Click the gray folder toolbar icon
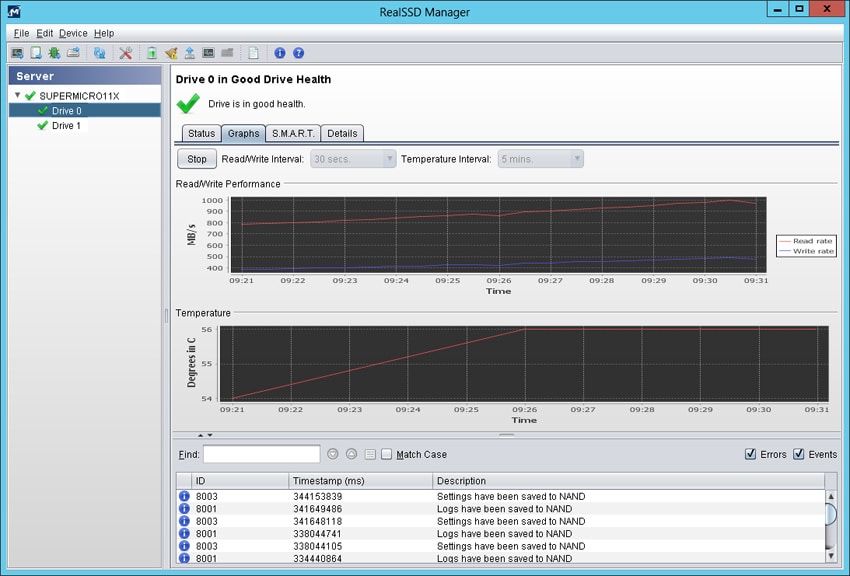850x576 pixels. point(227,53)
